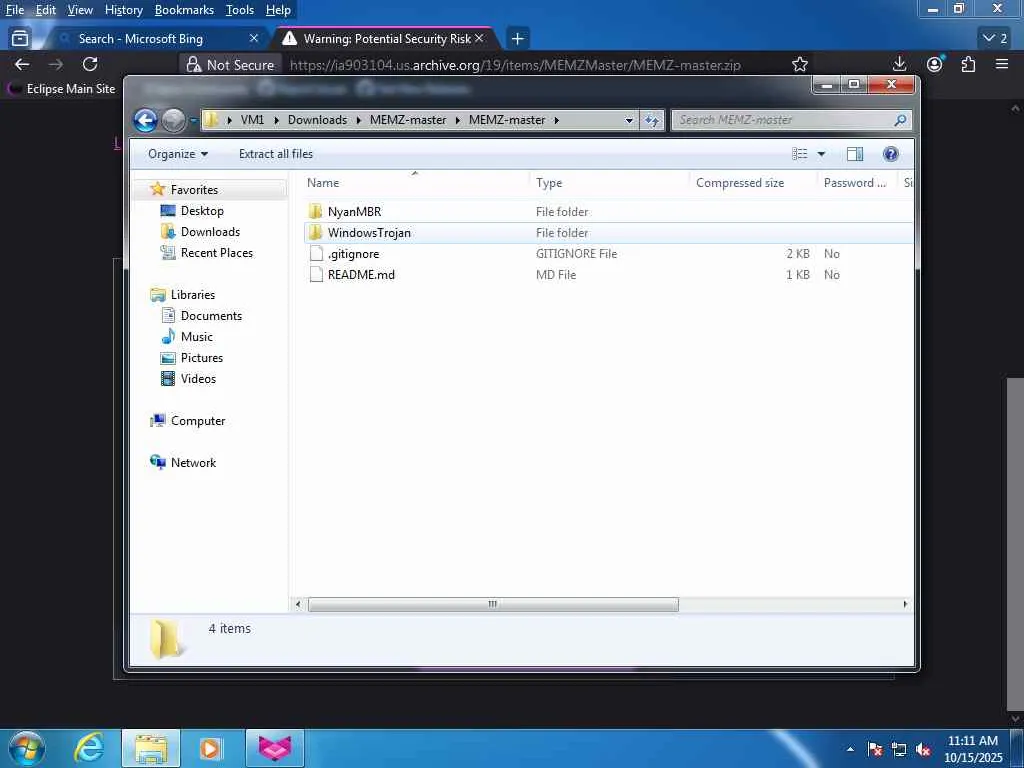Open the browser Bookmarks menu
Viewport: 1024px width, 768px height.
click(x=184, y=10)
